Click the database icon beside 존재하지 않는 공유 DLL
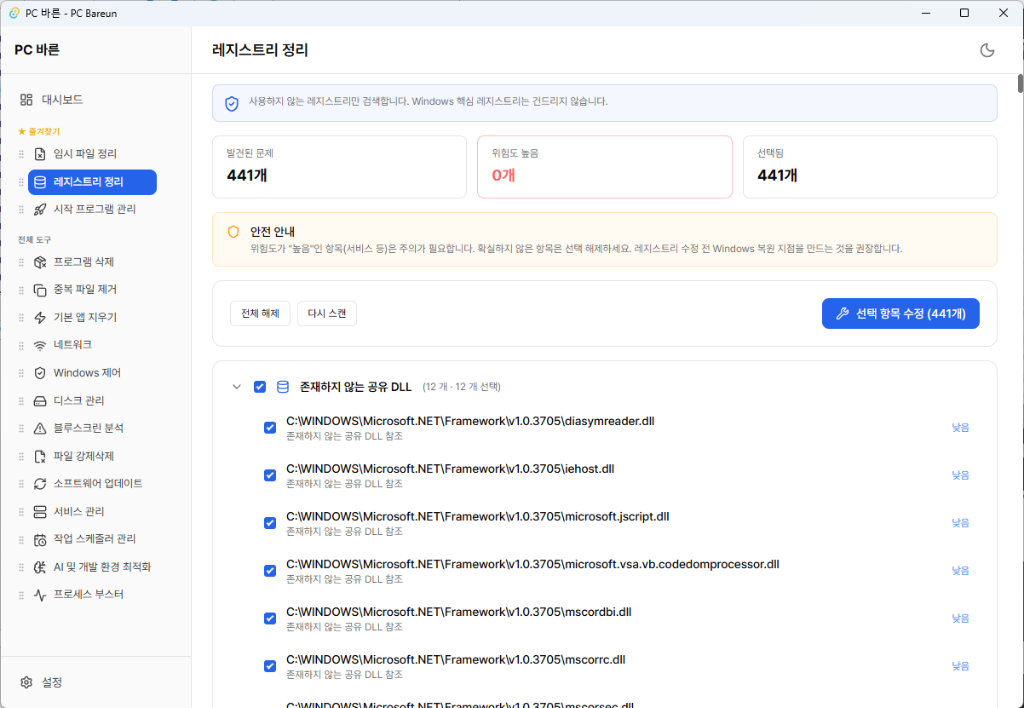The width and height of the screenshot is (1024, 708). pos(283,387)
